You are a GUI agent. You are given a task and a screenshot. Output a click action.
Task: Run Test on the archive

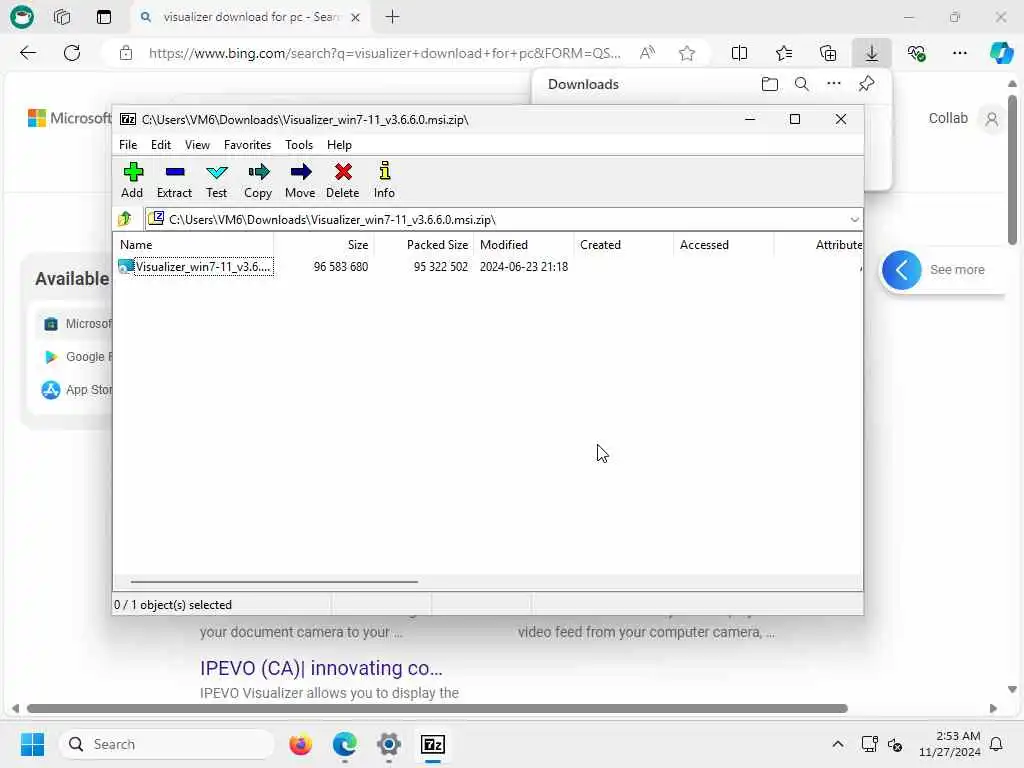(x=216, y=180)
